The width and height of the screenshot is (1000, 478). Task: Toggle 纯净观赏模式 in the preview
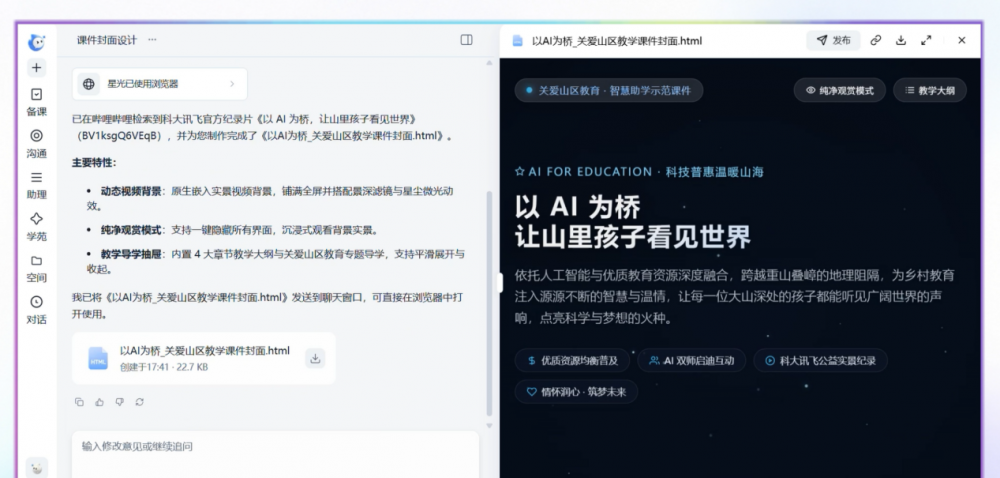coord(839,91)
